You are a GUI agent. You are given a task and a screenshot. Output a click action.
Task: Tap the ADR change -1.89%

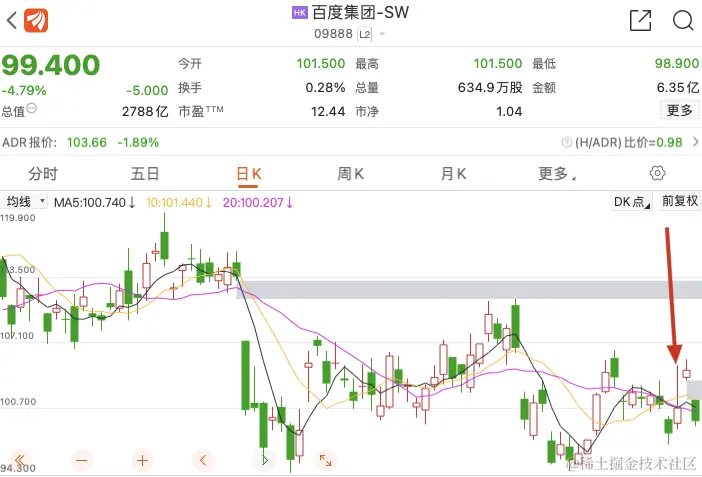[138, 142]
